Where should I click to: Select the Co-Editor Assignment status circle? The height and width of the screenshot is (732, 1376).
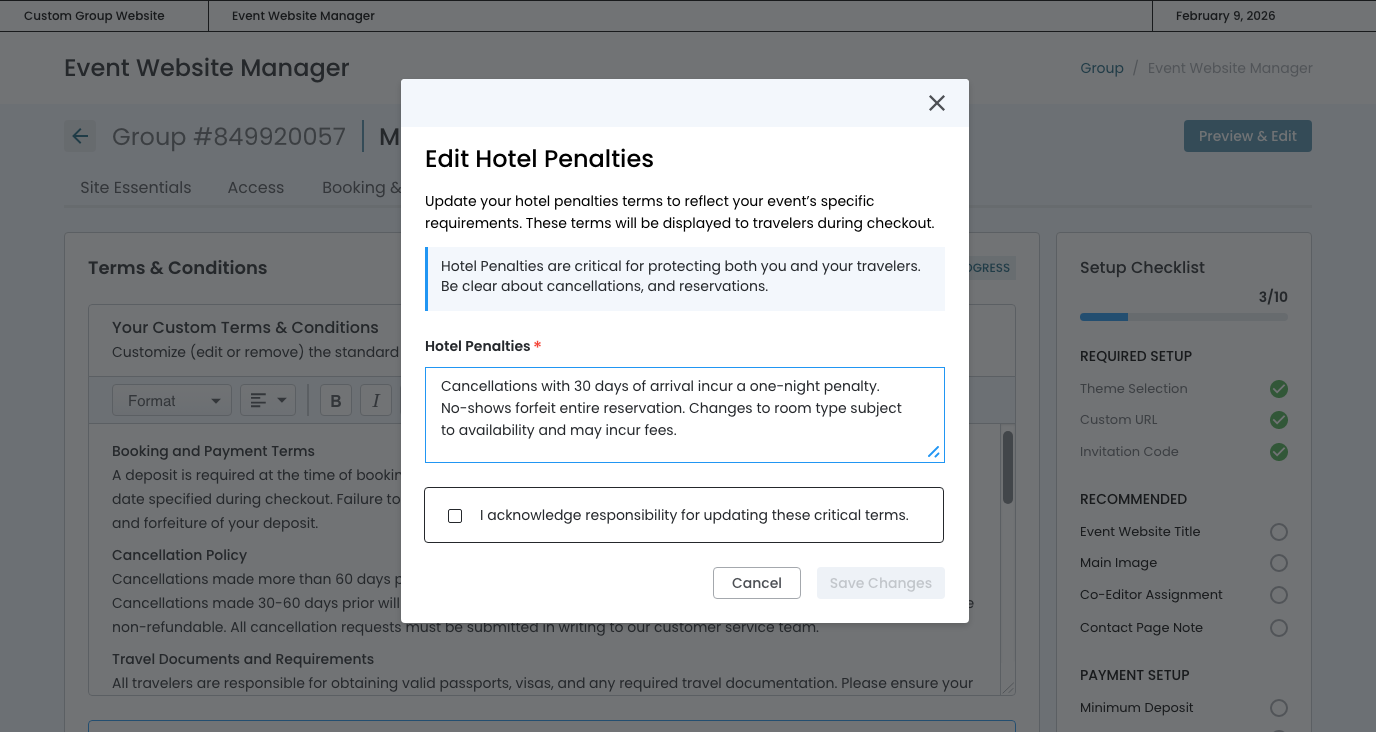click(1278, 595)
